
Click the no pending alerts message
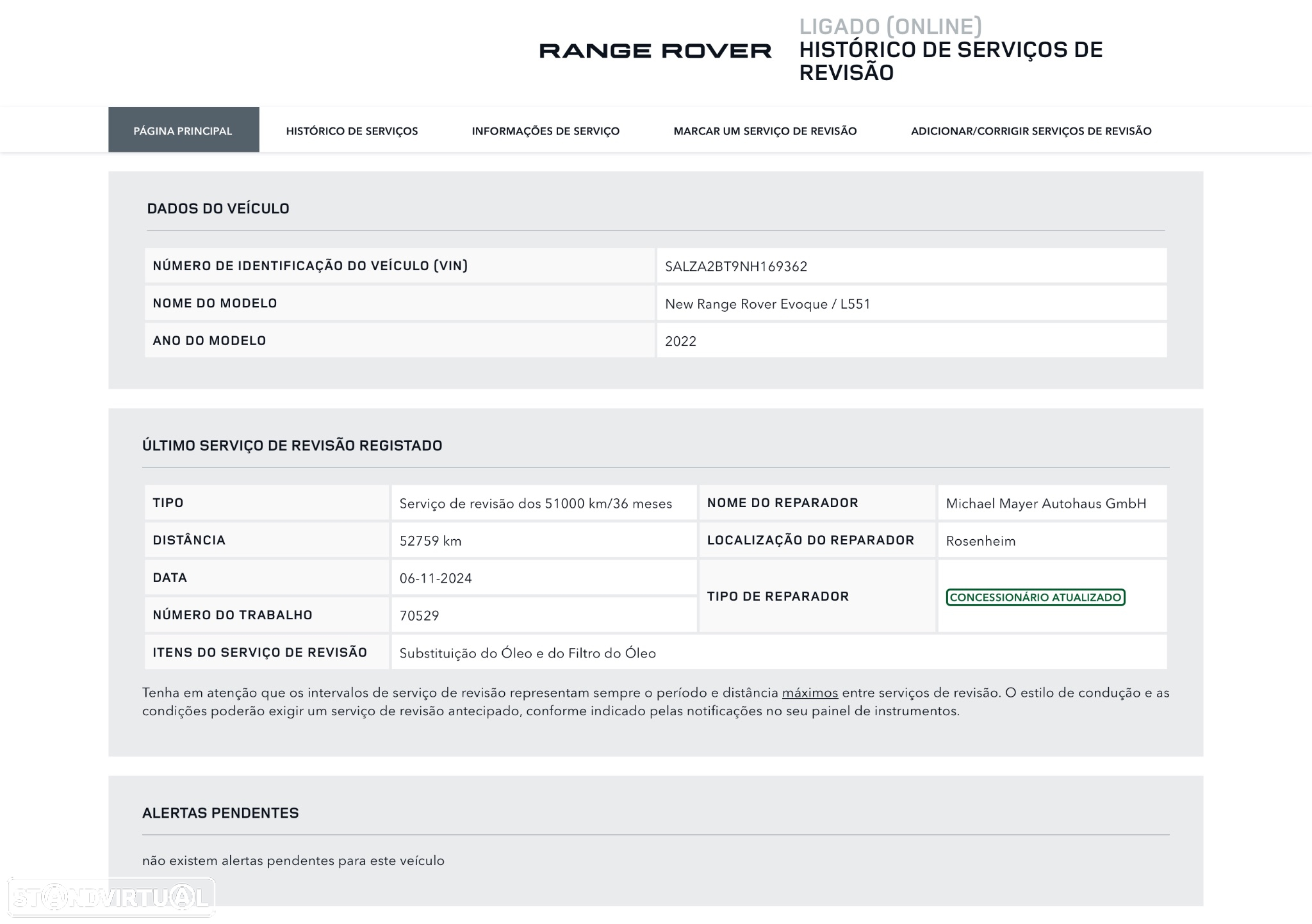293,861
